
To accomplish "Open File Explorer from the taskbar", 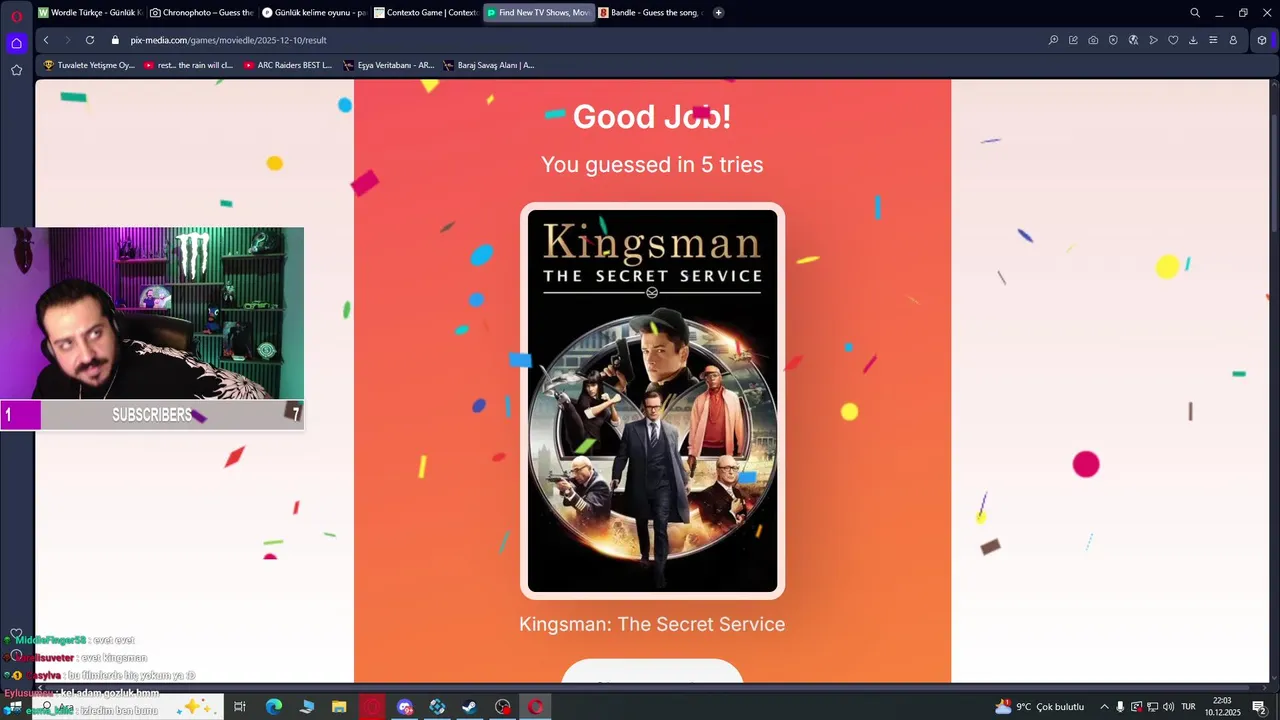I will (339, 707).
